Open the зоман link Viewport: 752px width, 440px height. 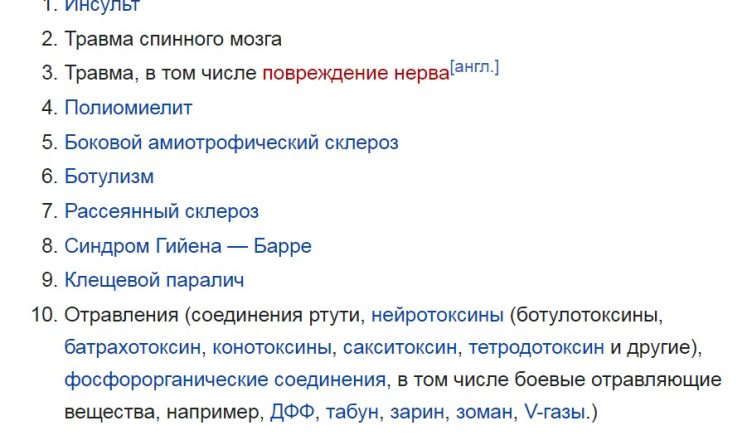coord(484,412)
